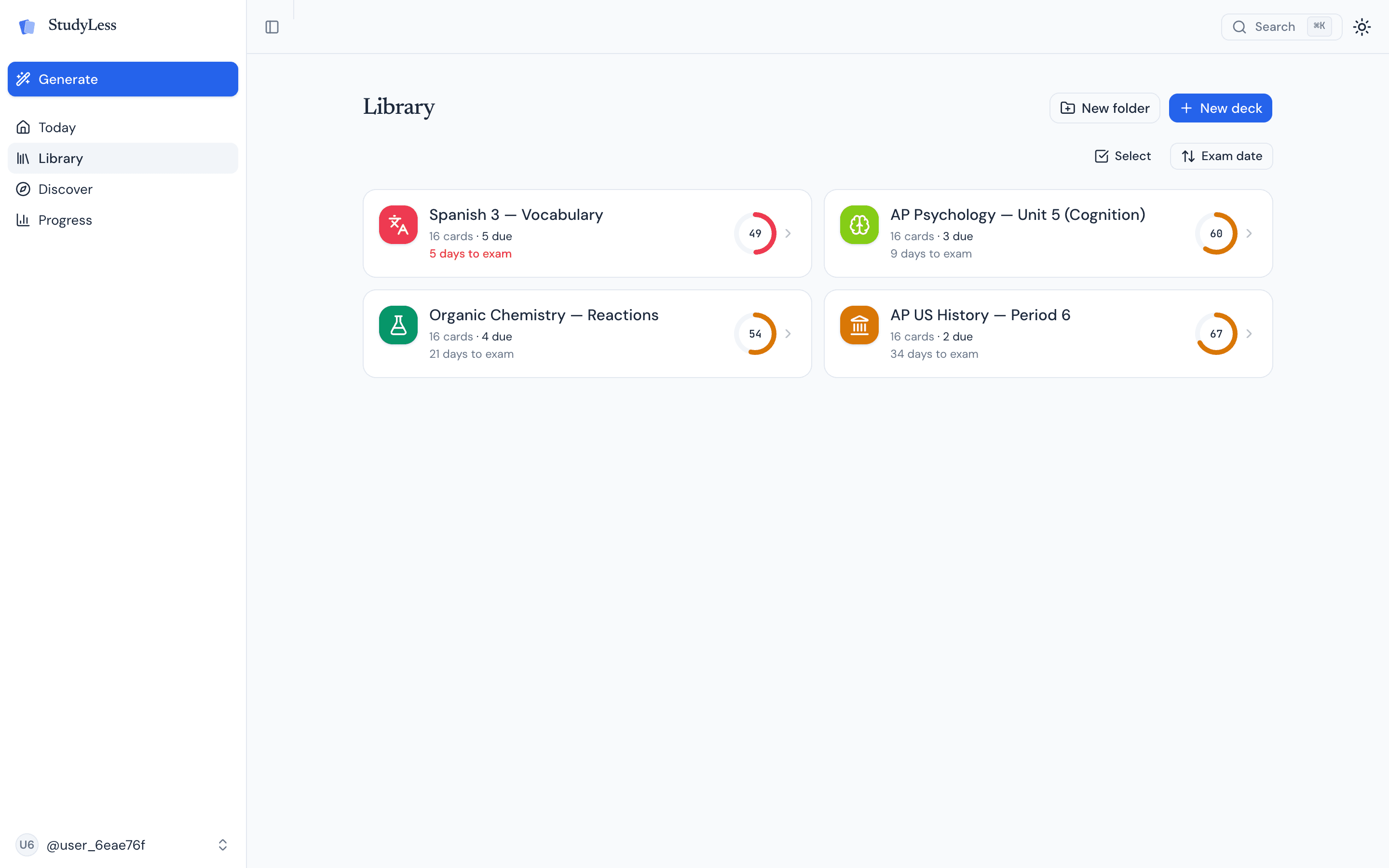Open the Search field
The width and height of the screenshot is (1389, 868).
tap(1281, 27)
